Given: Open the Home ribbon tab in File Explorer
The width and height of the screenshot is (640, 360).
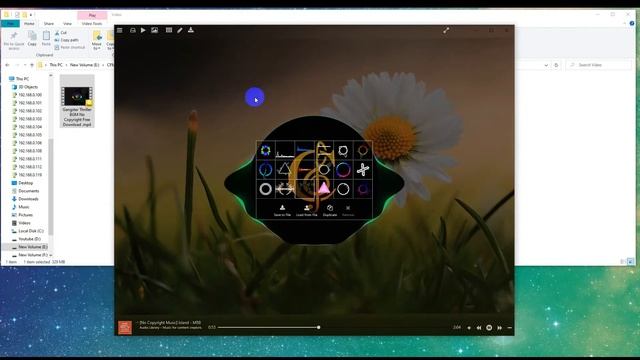Looking at the screenshot, I should coord(29,24).
